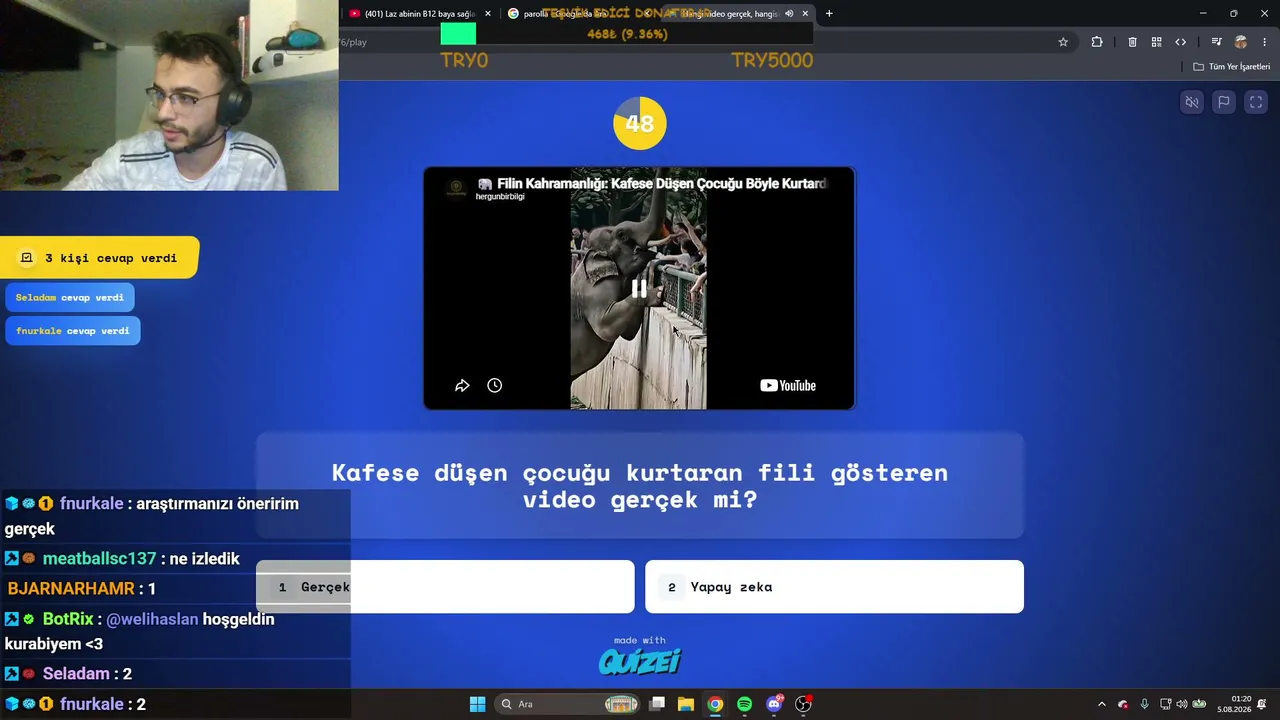Open the media control playlist icon
1280x720 pixels.
click(x=1216, y=42)
